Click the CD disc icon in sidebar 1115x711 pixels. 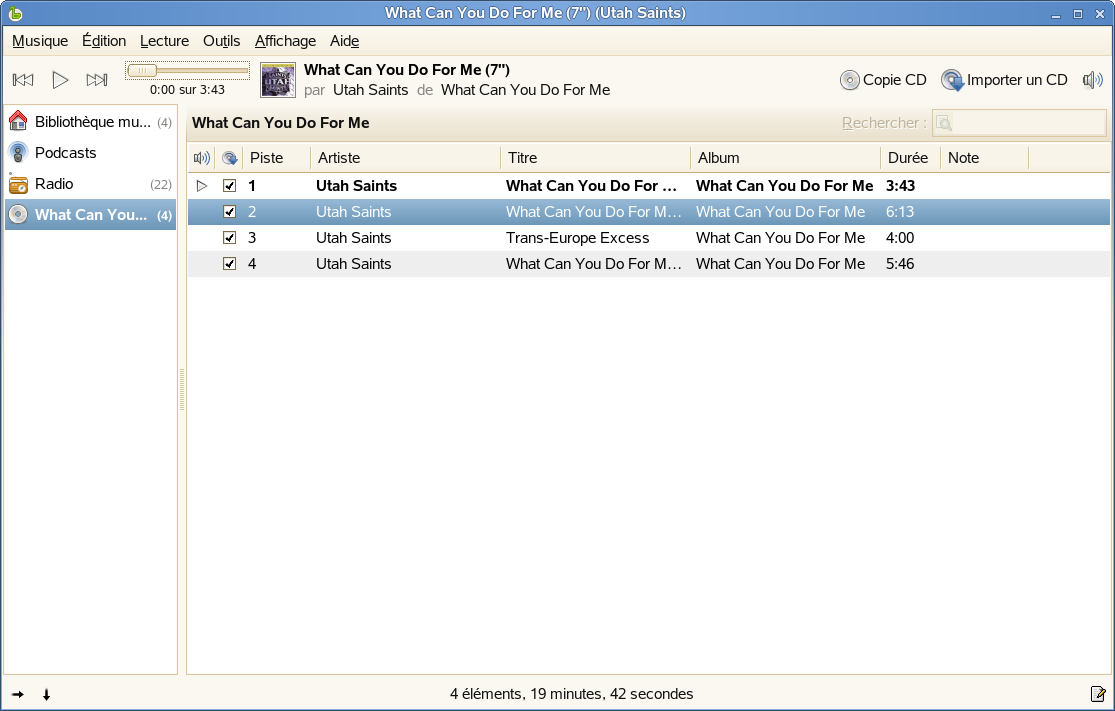[18, 215]
